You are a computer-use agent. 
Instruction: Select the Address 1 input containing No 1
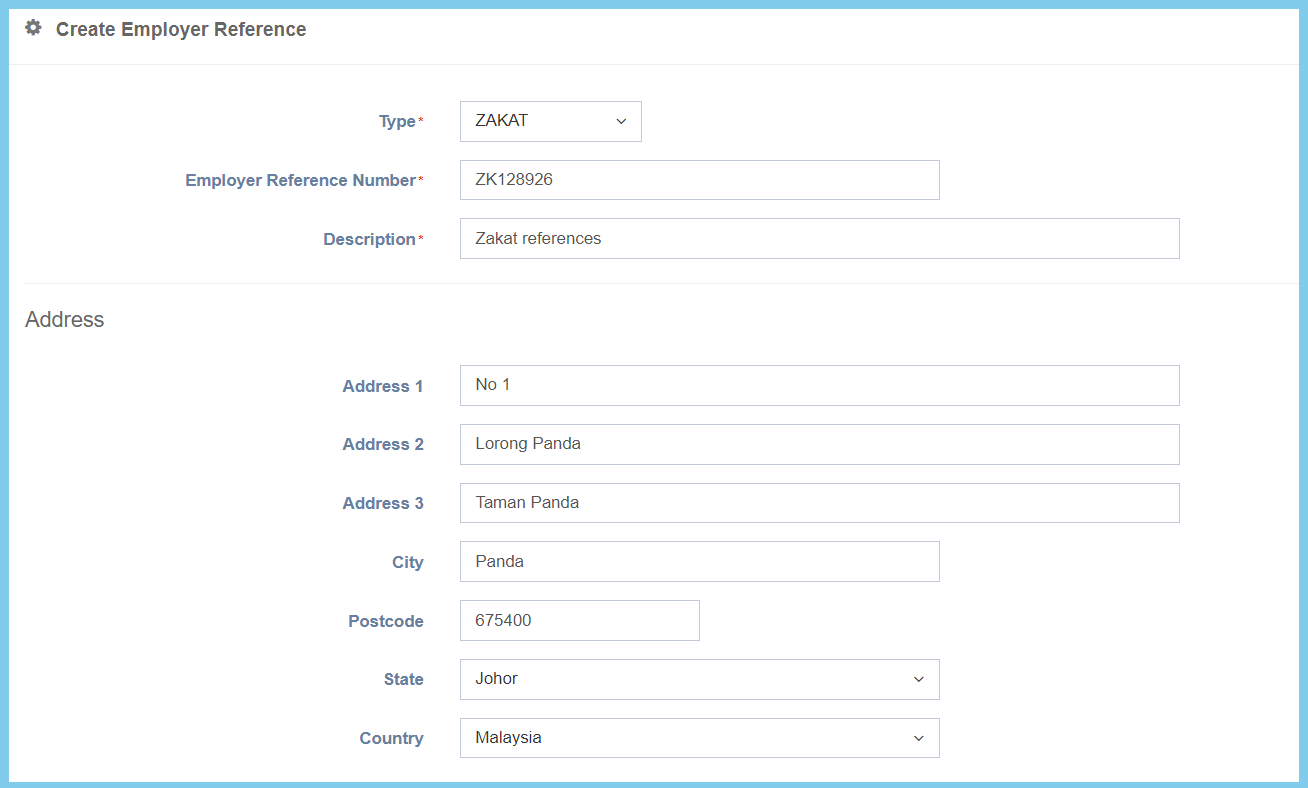(819, 385)
